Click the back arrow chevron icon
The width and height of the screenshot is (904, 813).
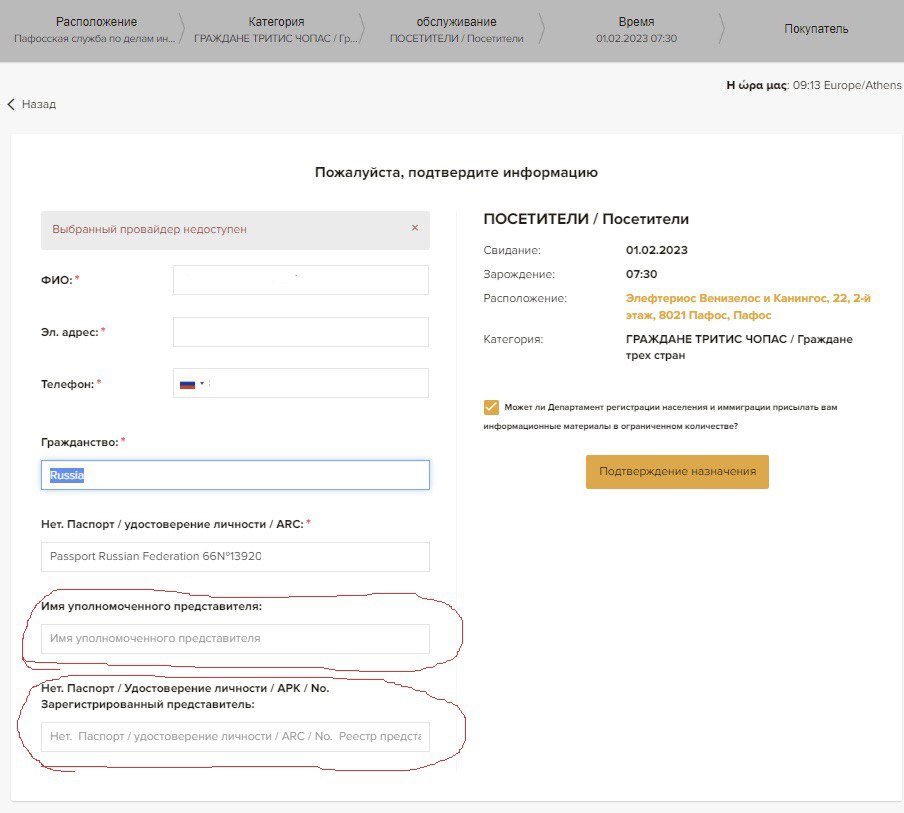click(11, 104)
